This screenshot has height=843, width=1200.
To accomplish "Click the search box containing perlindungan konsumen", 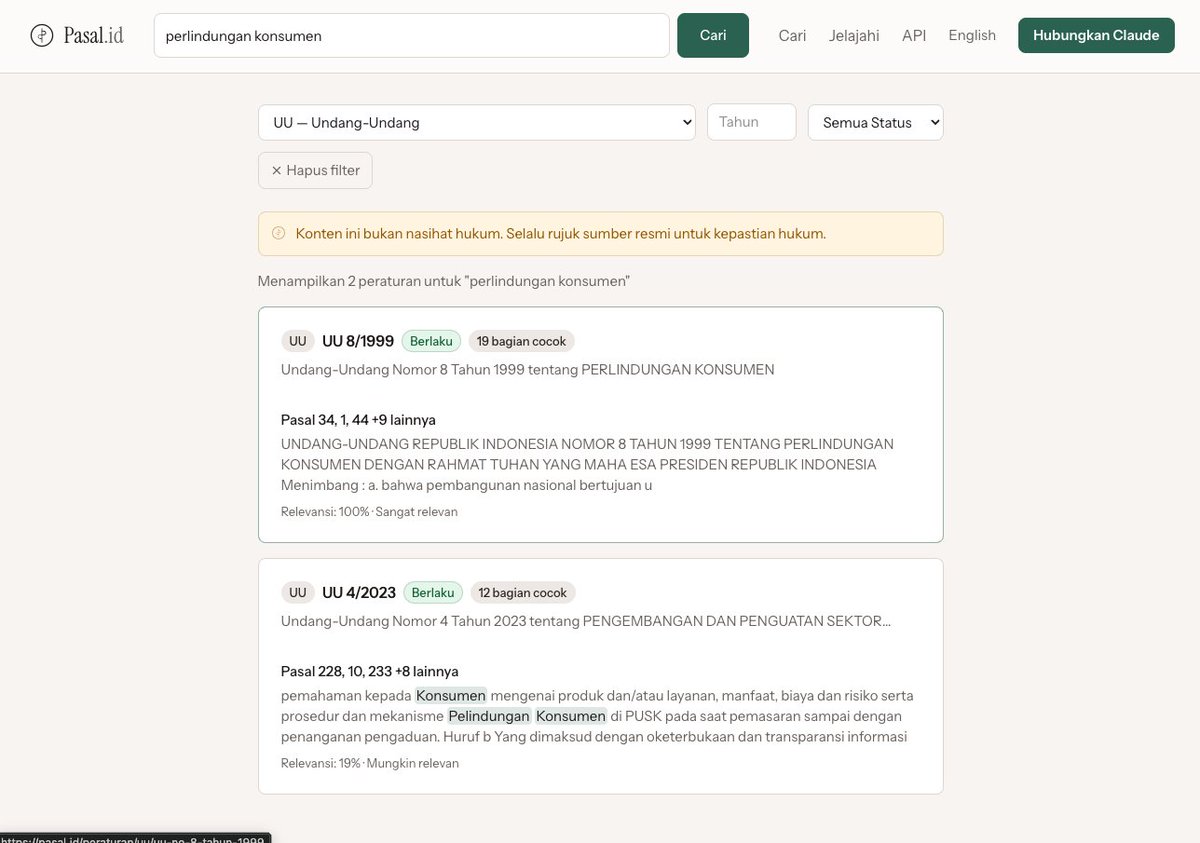I will 411,35.
